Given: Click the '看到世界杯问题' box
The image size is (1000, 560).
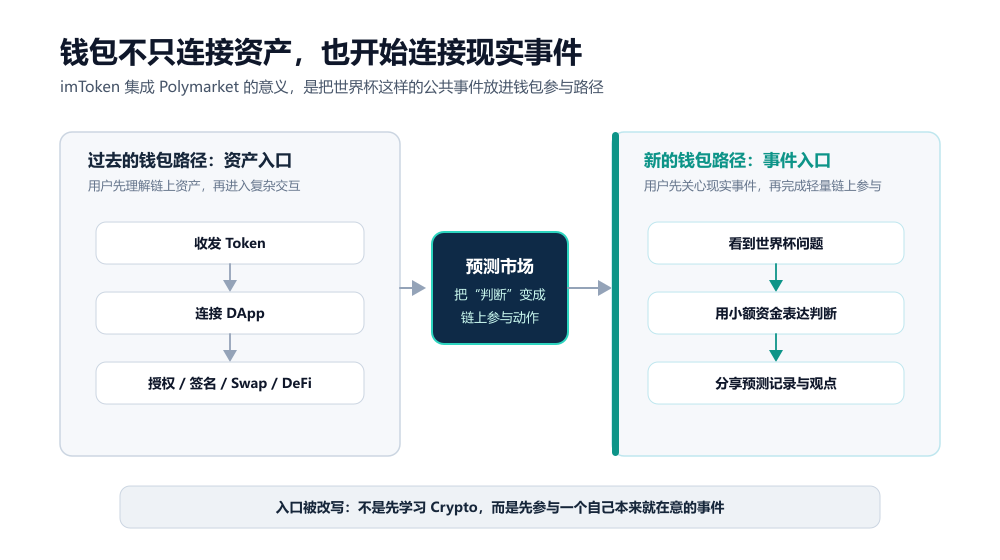Looking at the screenshot, I should (x=776, y=243).
